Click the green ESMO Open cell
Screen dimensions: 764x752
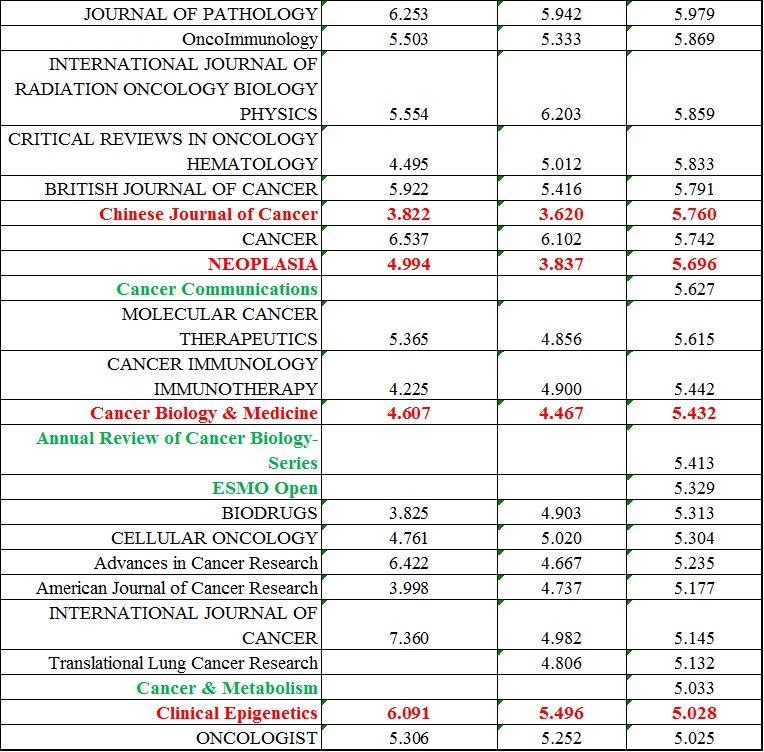pyautogui.click(x=161, y=487)
